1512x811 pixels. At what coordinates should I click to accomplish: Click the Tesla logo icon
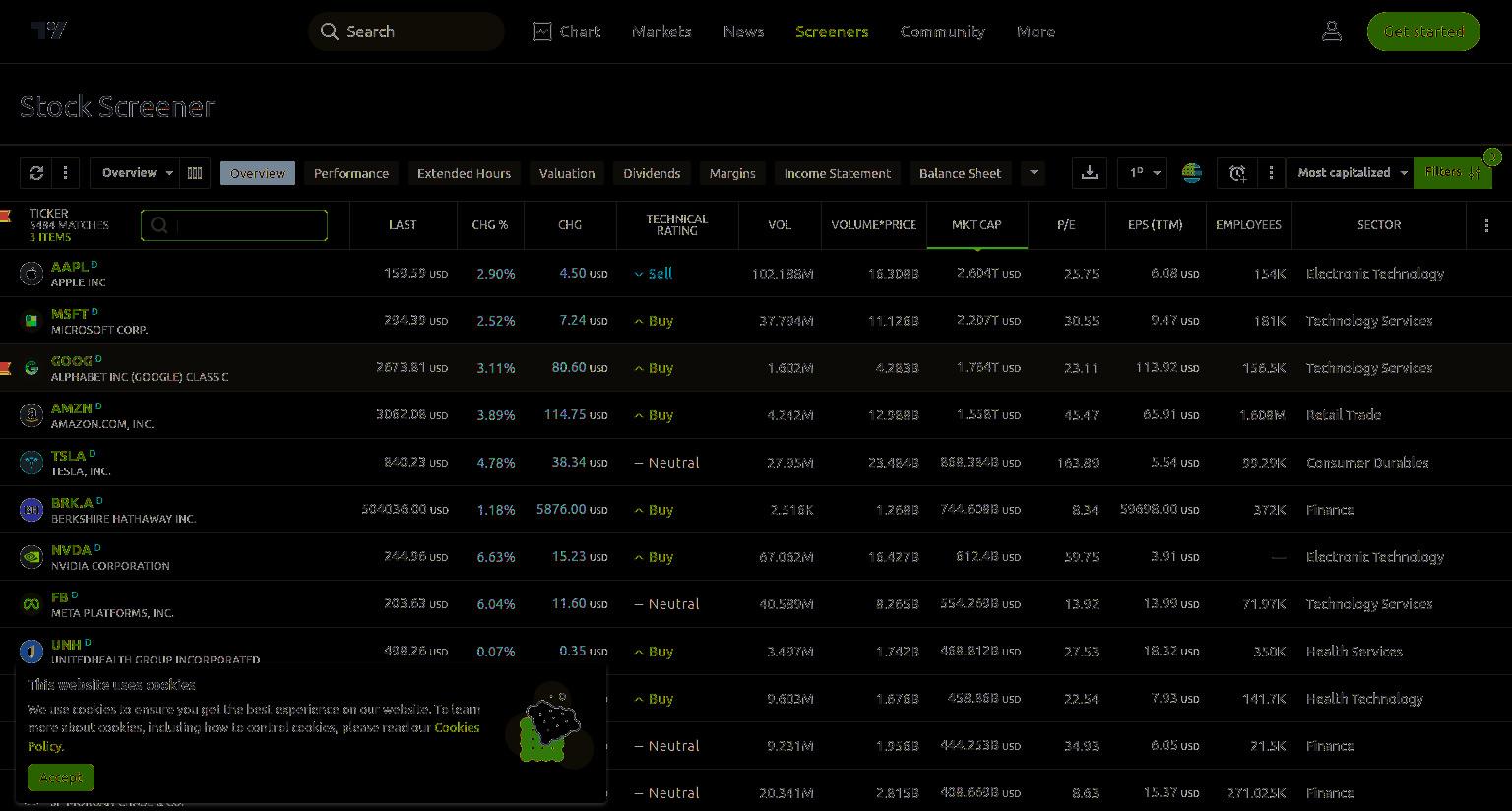pos(31,463)
